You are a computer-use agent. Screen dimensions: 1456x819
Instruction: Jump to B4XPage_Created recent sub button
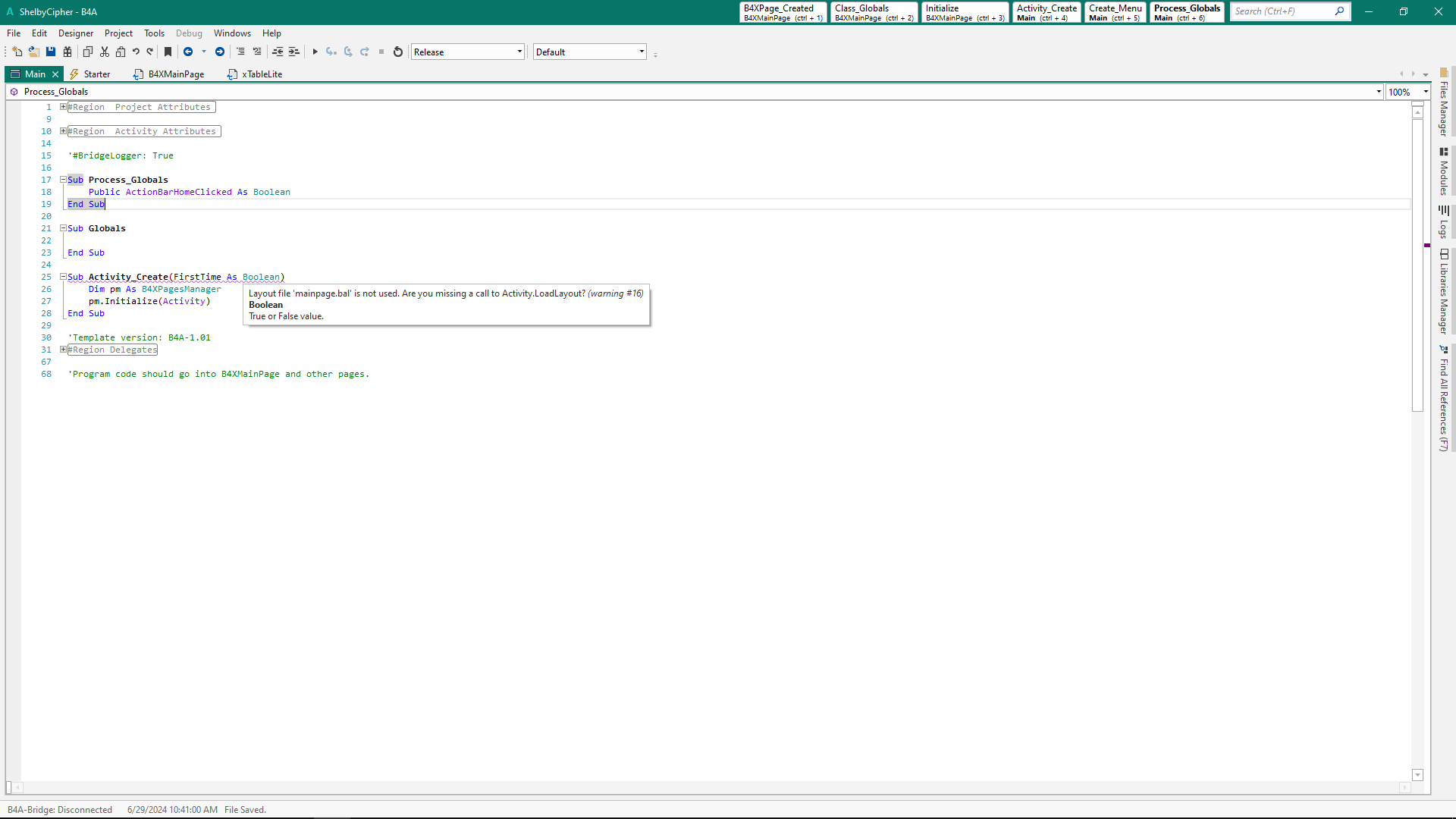[783, 12]
